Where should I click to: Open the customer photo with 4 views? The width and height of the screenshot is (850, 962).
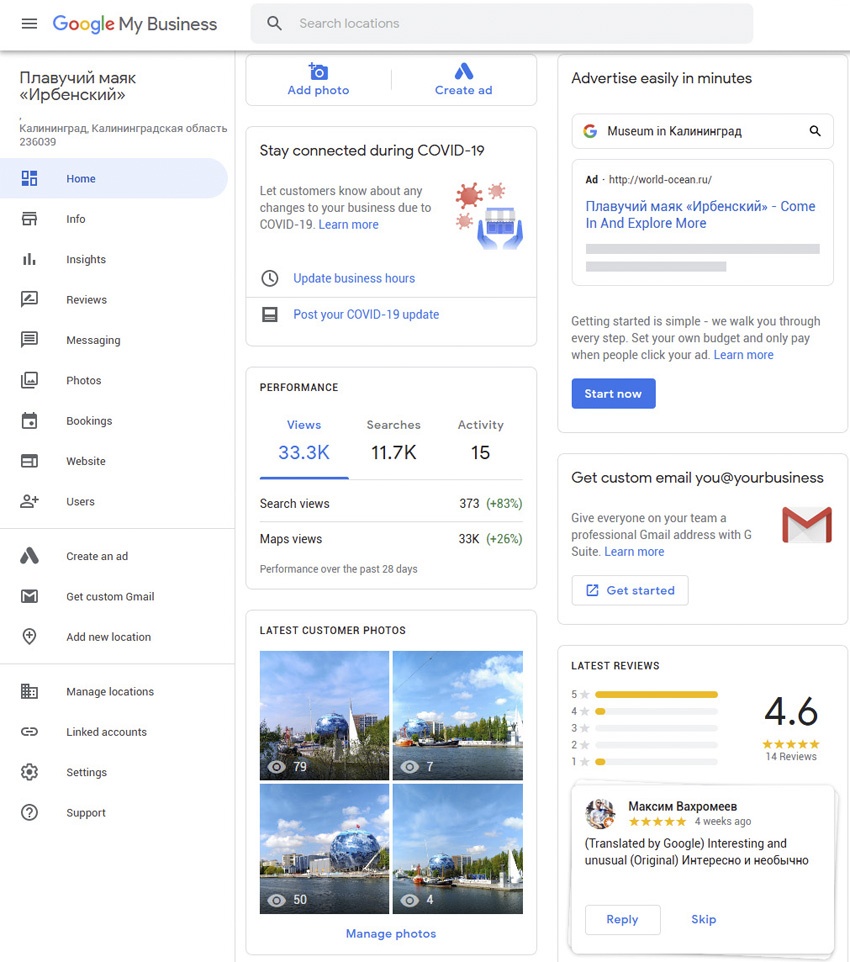pyautogui.click(x=458, y=849)
